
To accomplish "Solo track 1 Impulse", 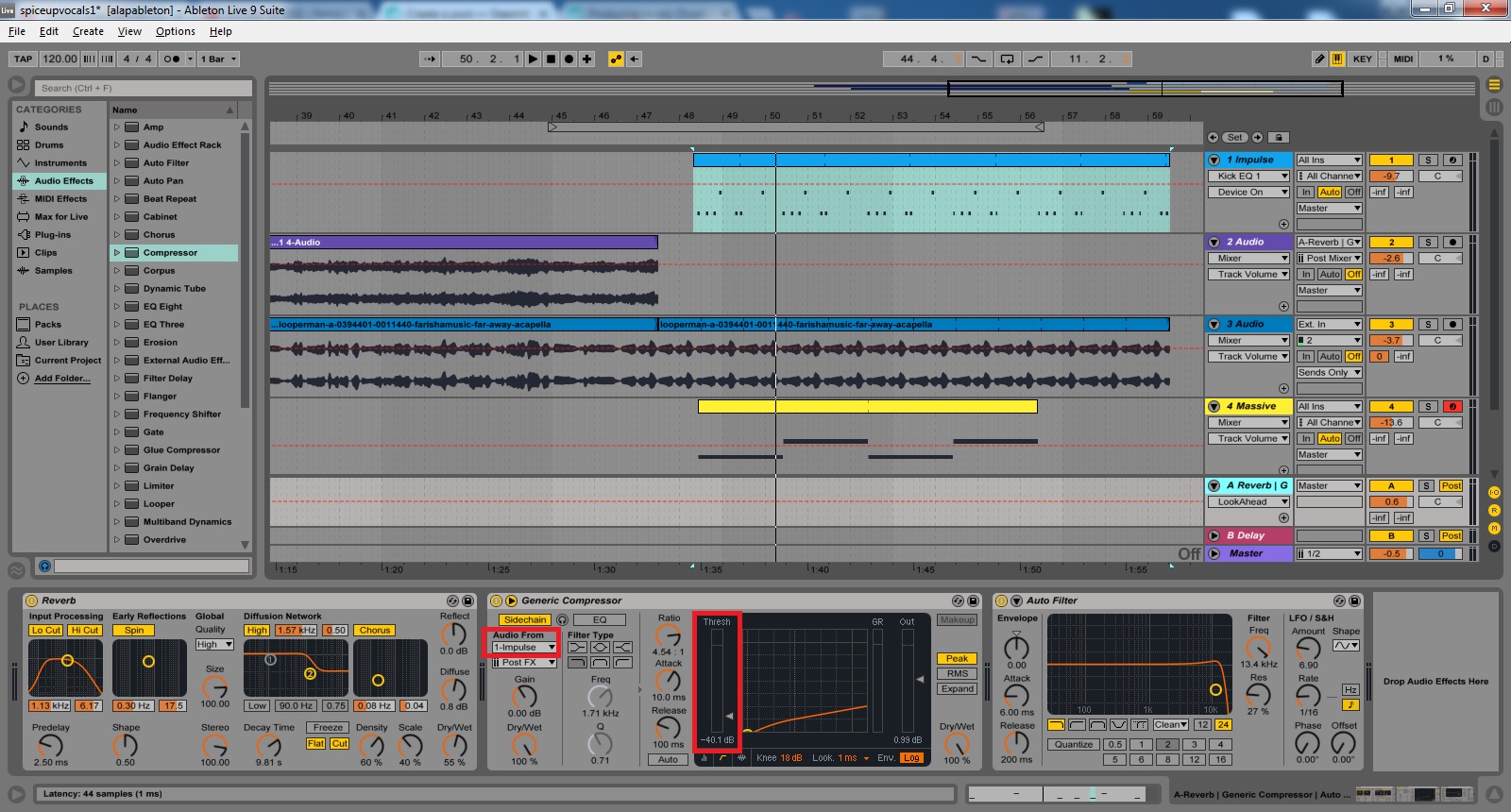I will point(1428,161).
